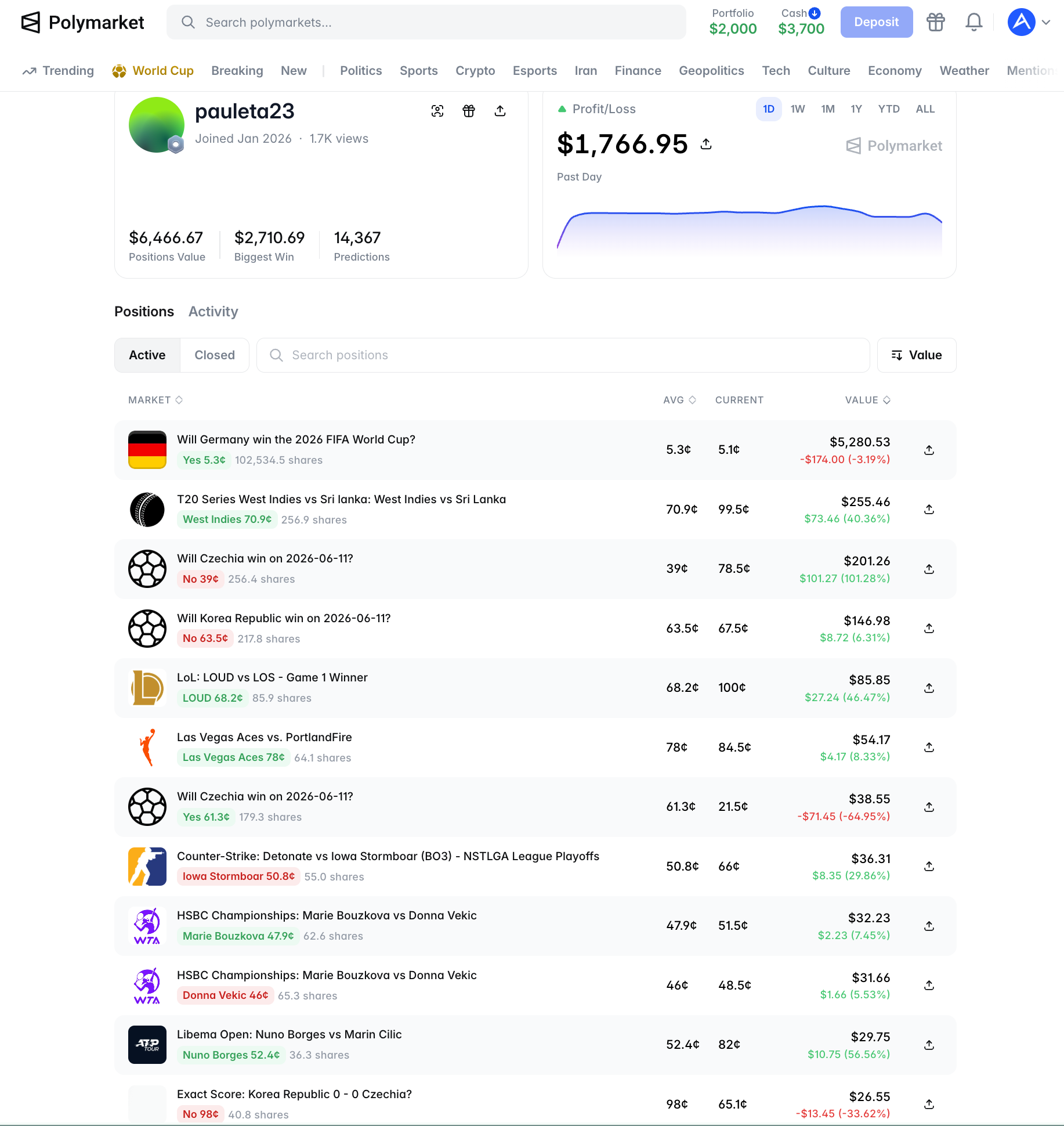The image size is (1064, 1126).
Task: Click the cricket ball market icon
Action: pyautogui.click(x=147, y=509)
